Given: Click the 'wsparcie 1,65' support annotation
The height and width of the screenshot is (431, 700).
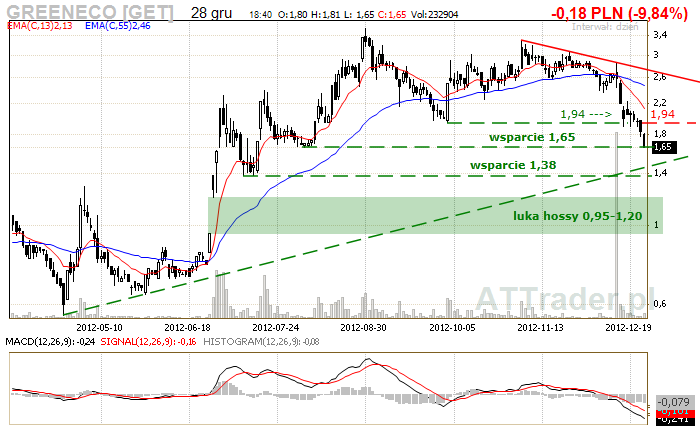Looking at the screenshot, I should point(532,137).
